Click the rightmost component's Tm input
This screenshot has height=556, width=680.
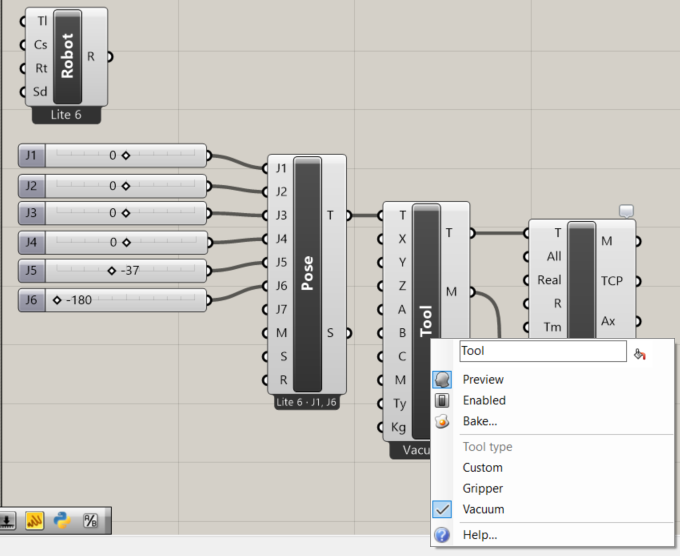[x=552, y=327]
